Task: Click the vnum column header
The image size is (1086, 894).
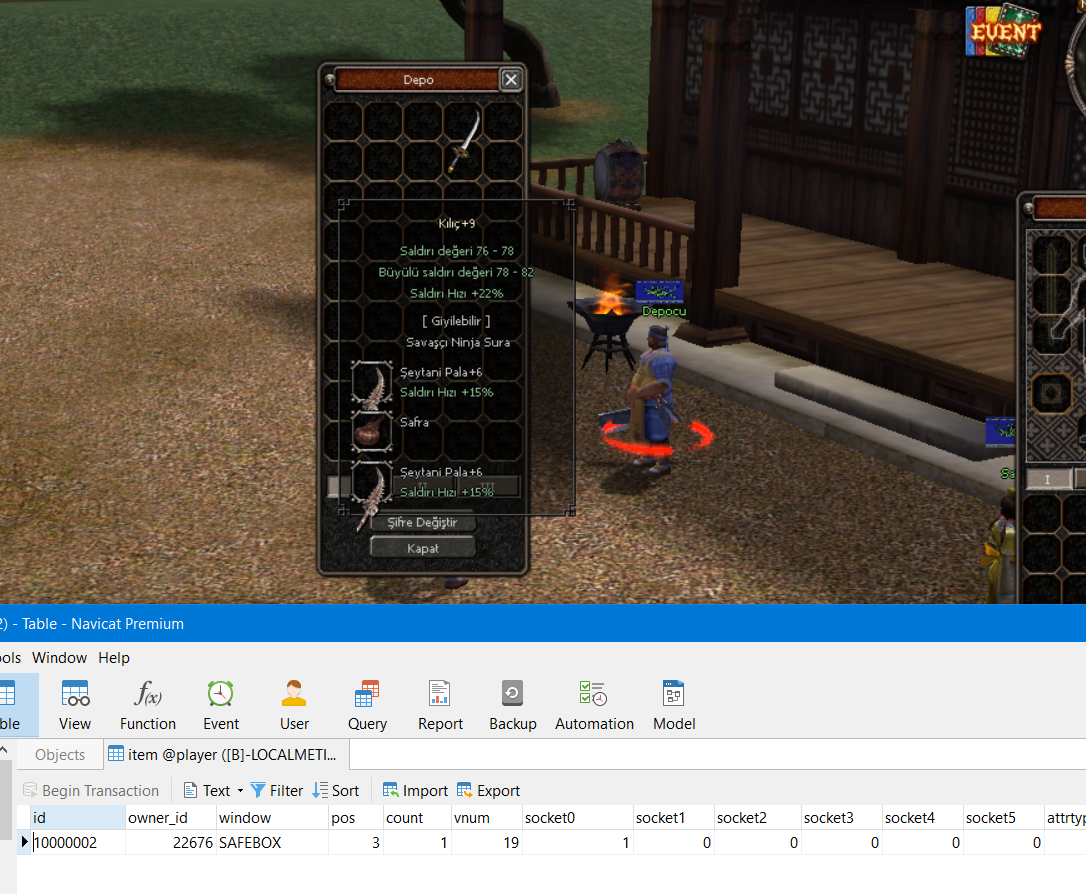Action: pos(486,818)
